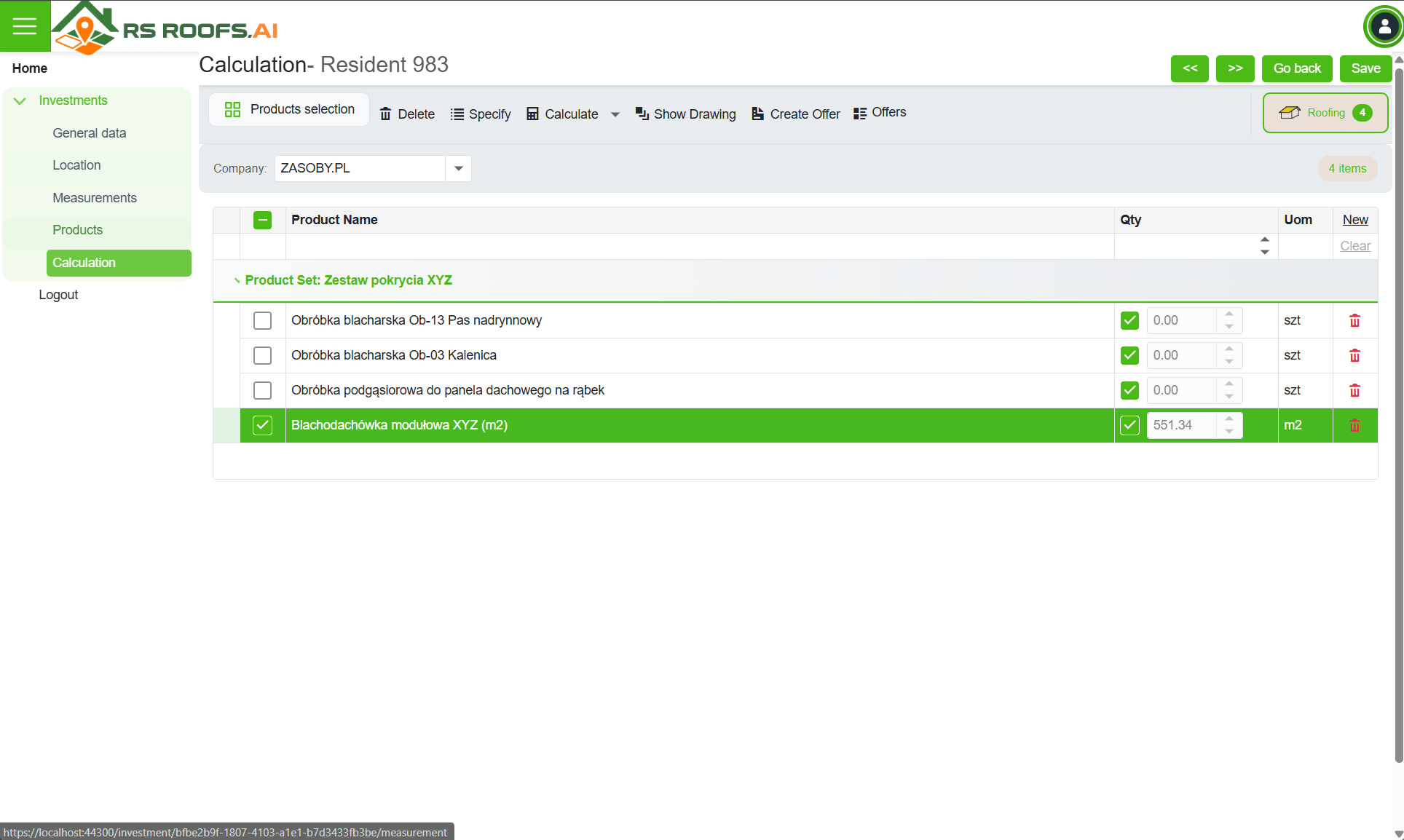1404x840 pixels.
Task: Expand the Calculate dropdown arrow
Action: tap(615, 114)
